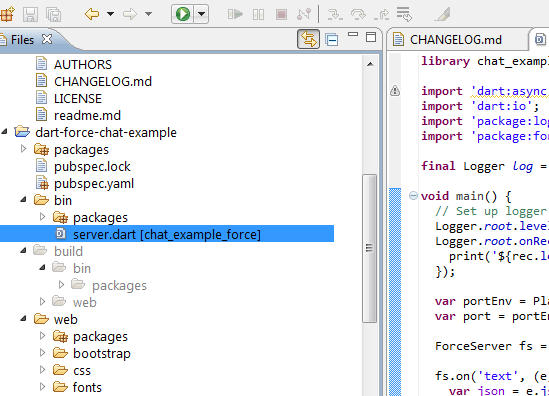Maximize the Files view panel
The width and height of the screenshot is (549, 396).
pos(371,37)
